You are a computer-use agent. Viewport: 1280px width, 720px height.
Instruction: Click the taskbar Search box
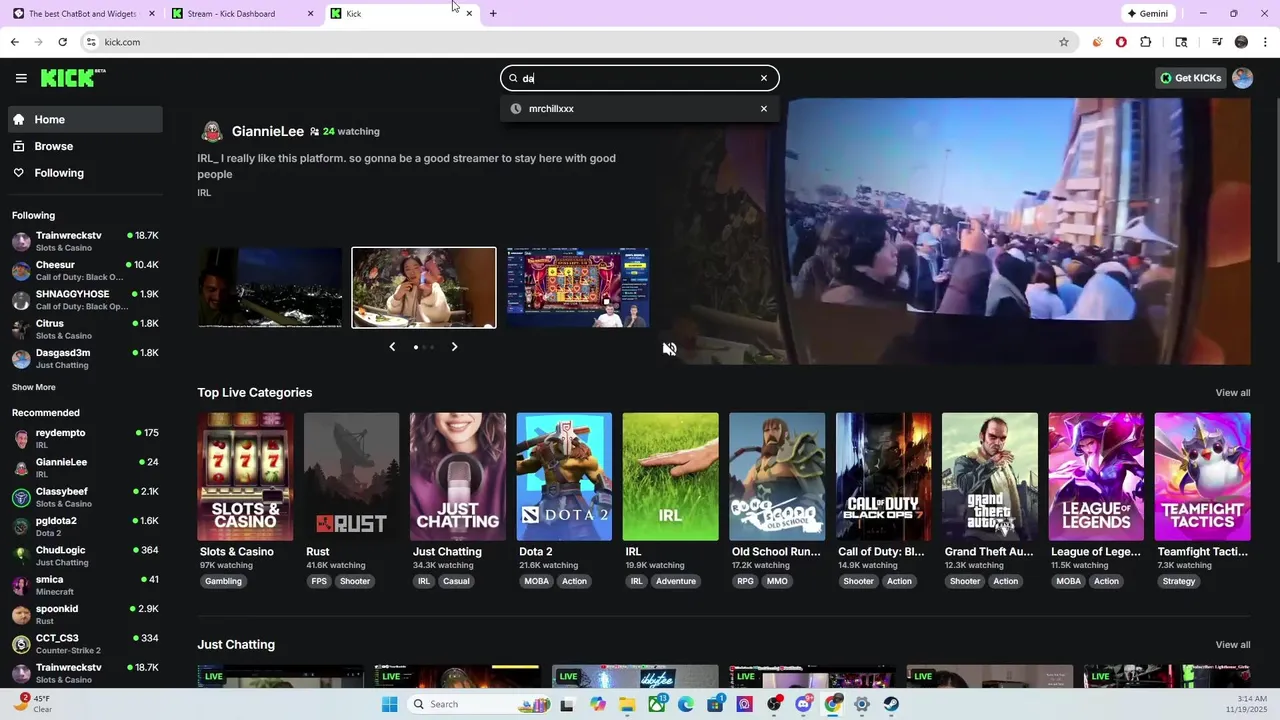tap(481, 704)
